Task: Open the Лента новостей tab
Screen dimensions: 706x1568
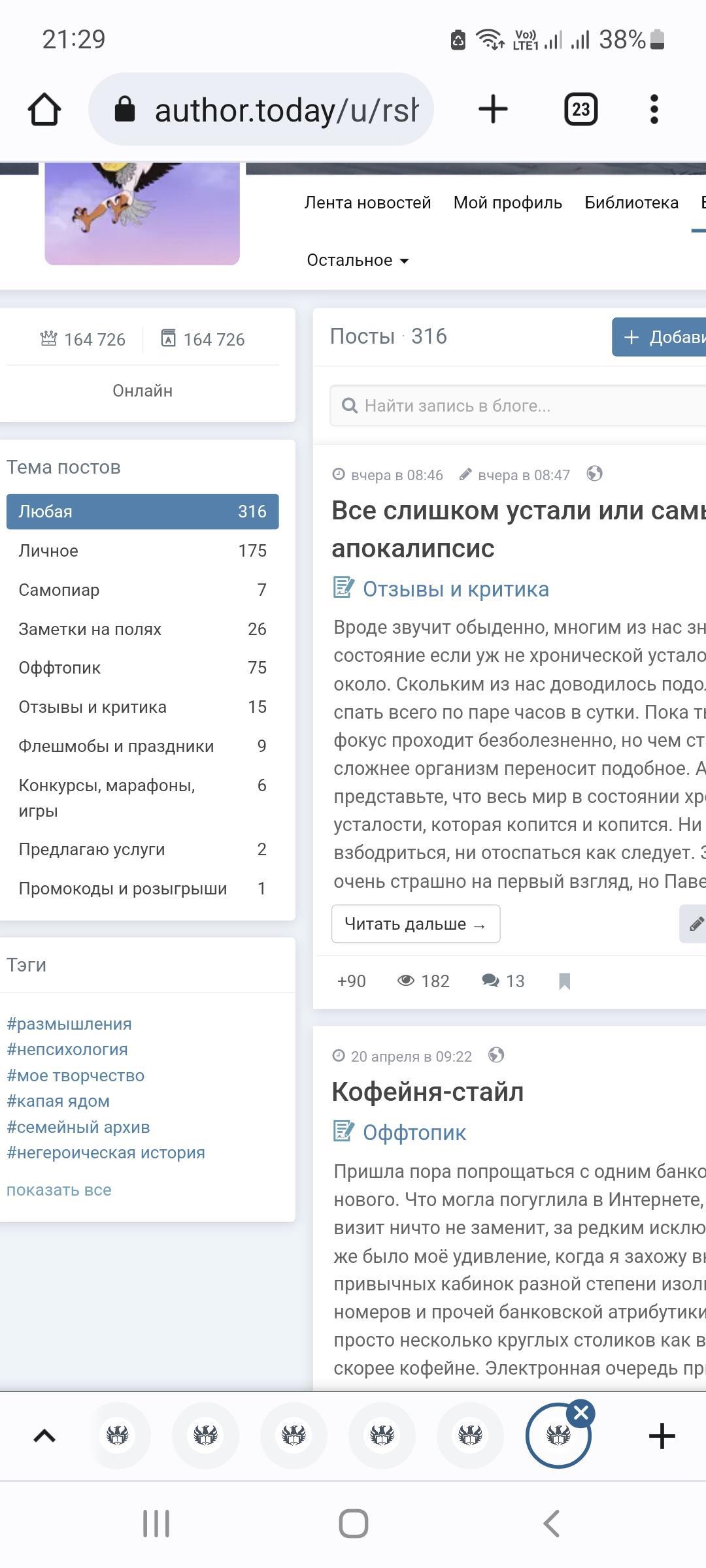Action: click(367, 203)
